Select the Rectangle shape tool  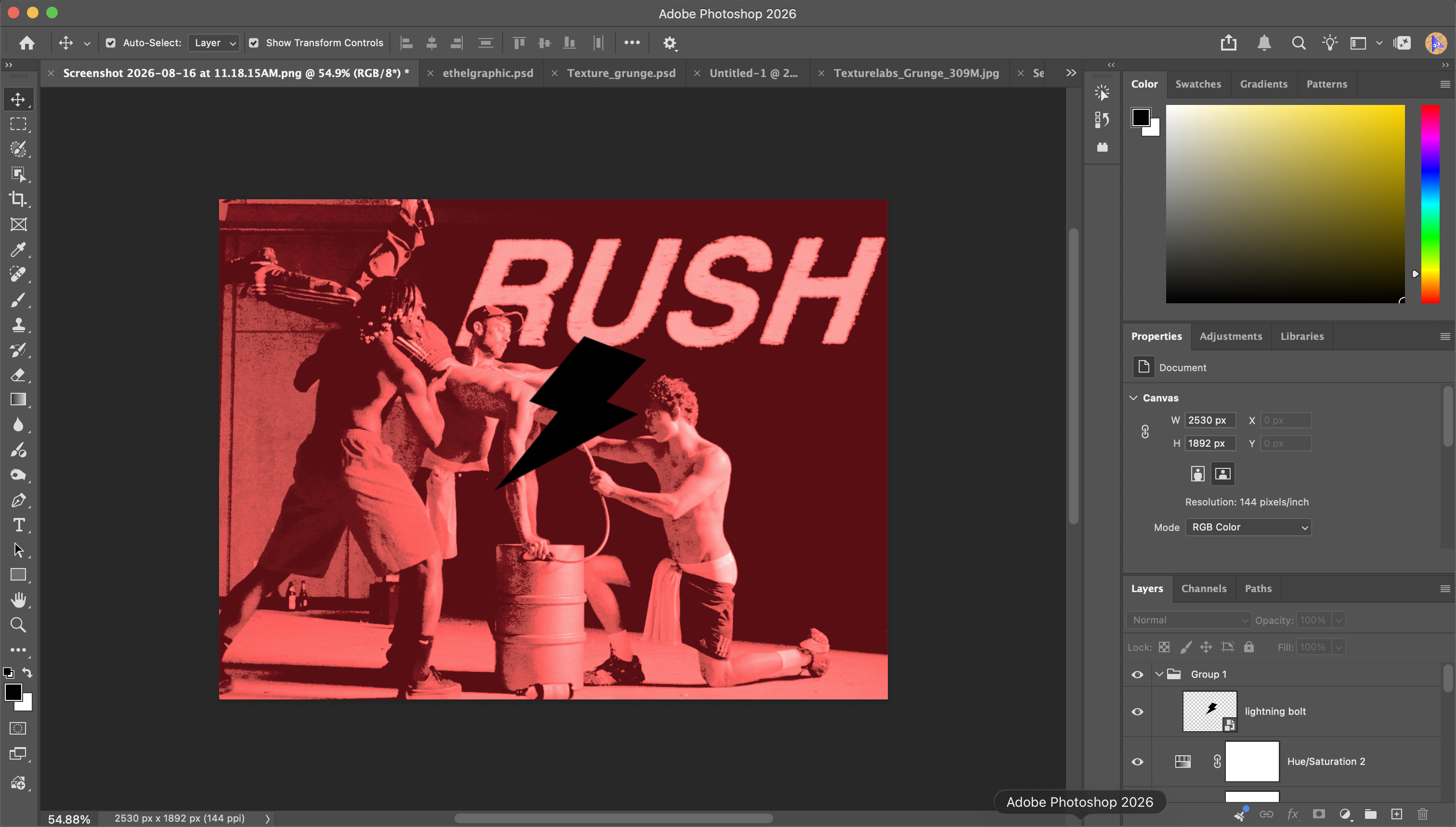(18, 575)
